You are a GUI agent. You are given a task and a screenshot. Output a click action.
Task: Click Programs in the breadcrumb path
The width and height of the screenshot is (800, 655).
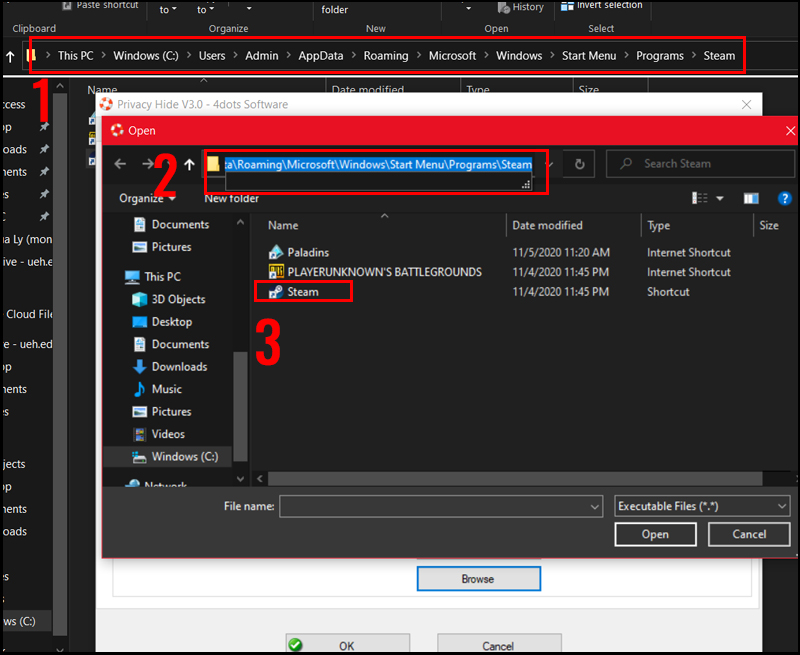tap(659, 56)
